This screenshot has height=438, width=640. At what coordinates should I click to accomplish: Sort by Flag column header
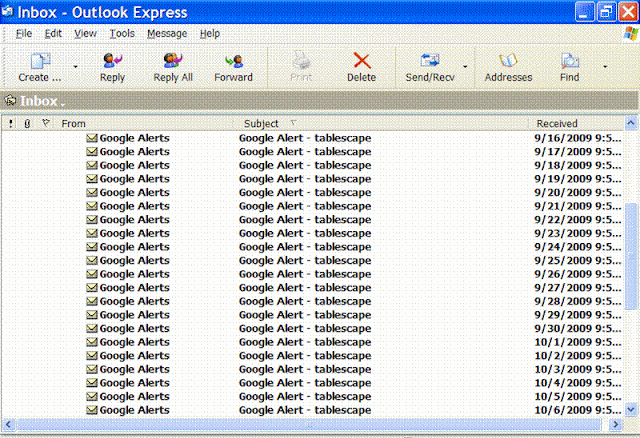point(46,123)
